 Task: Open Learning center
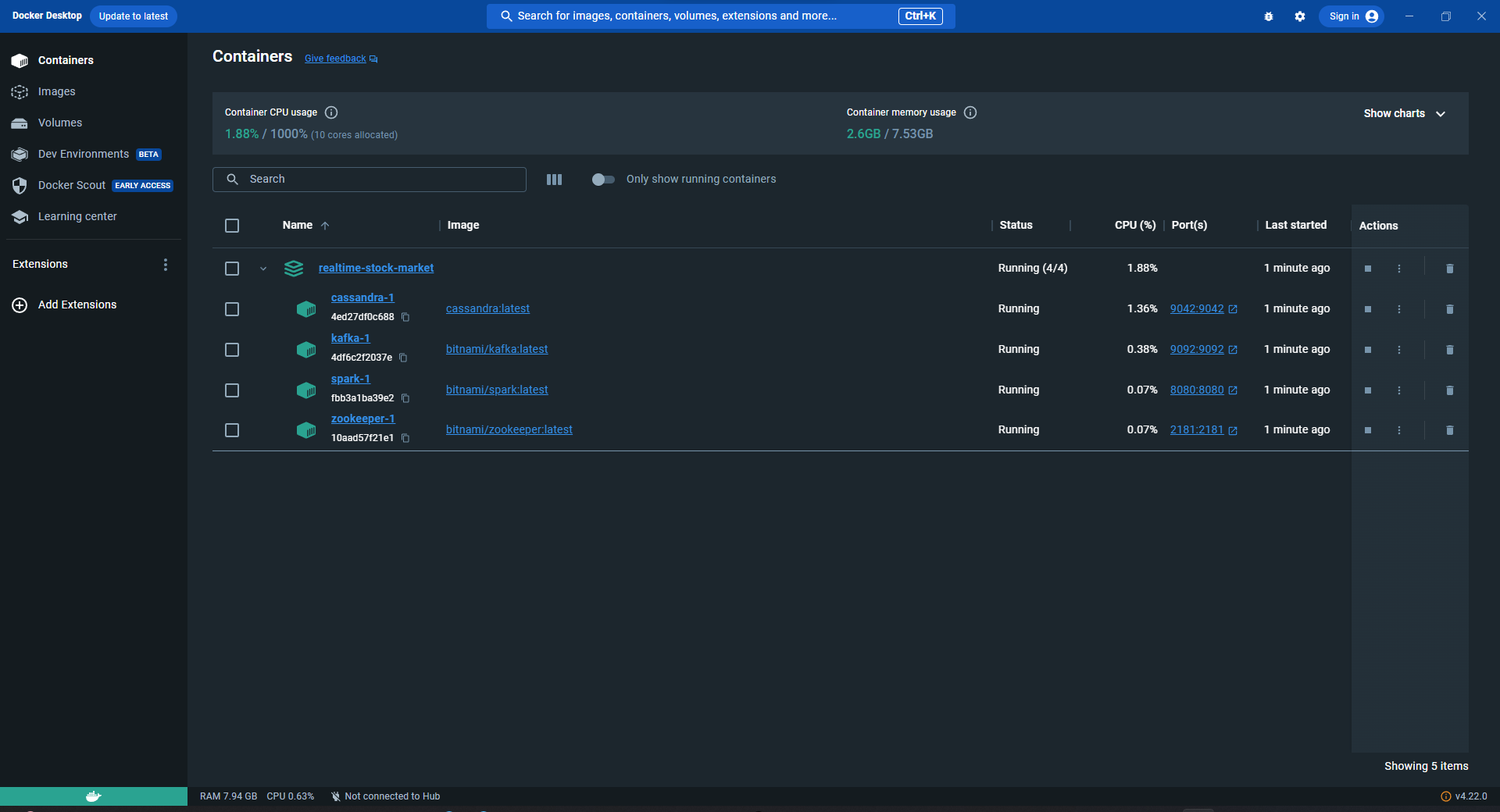click(x=94, y=216)
